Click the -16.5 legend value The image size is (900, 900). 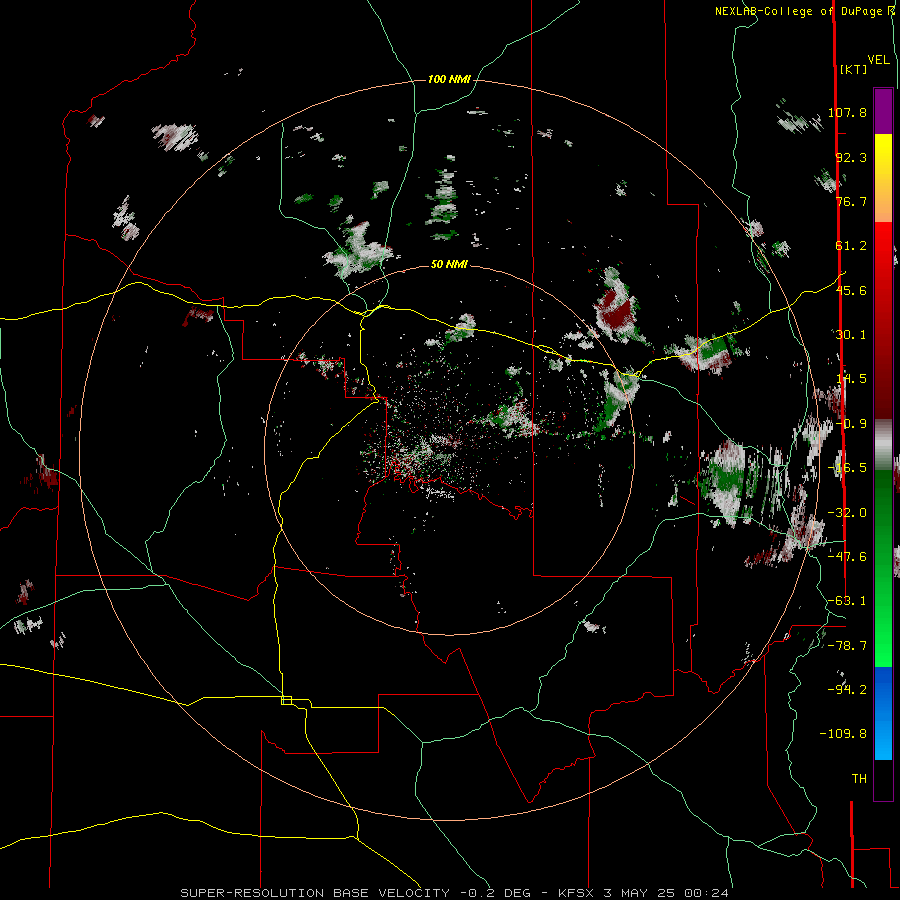point(847,468)
